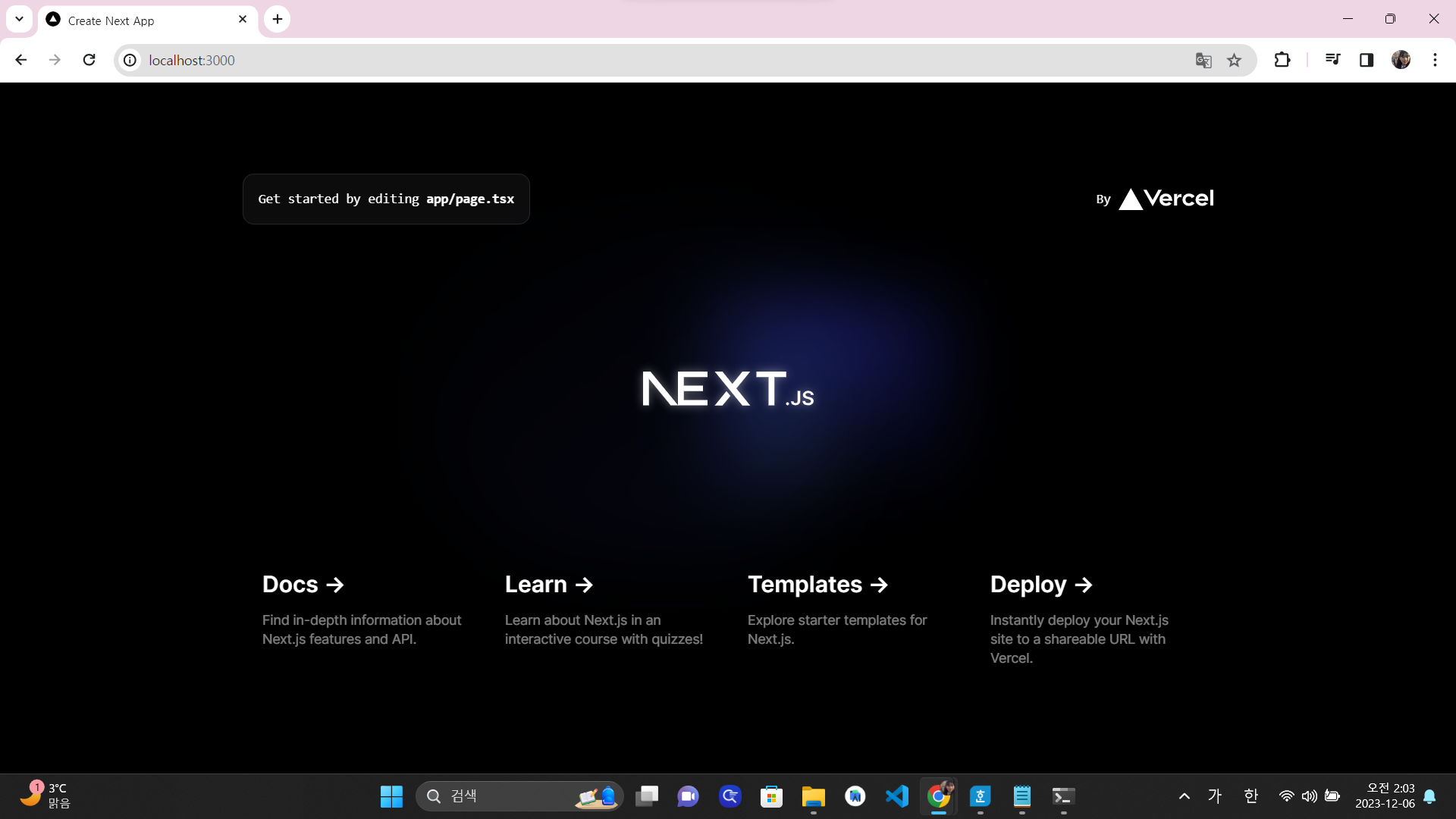1456x819 pixels.
Task: Open the Wi-Fi network status icon
Action: [x=1286, y=796]
